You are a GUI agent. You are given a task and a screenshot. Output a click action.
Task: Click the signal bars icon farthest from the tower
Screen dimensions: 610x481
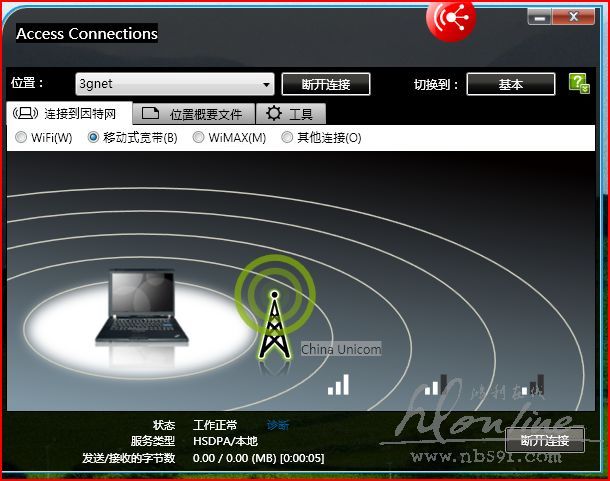pos(535,384)
